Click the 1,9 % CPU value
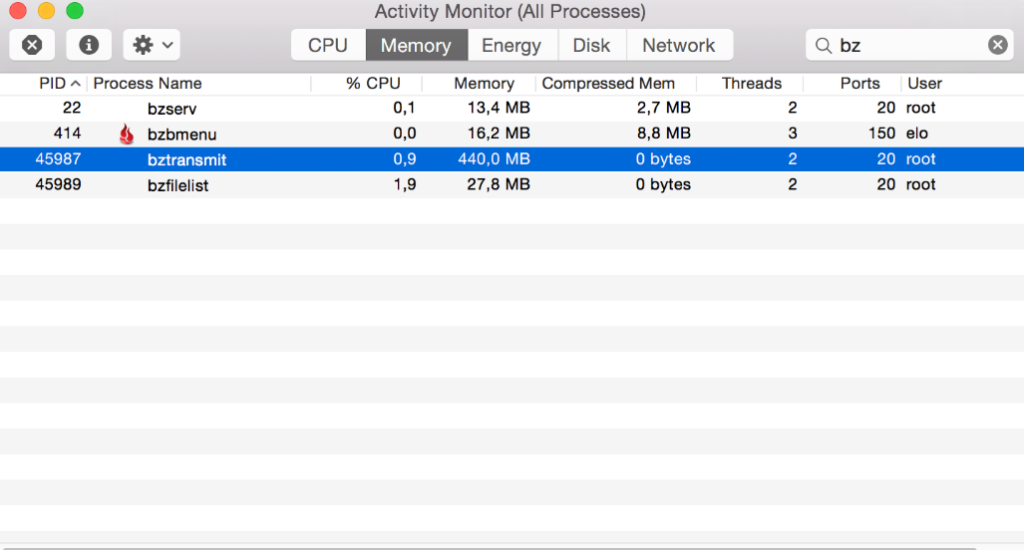Viewport: 1024px width, 550px height. coord(404,184)
